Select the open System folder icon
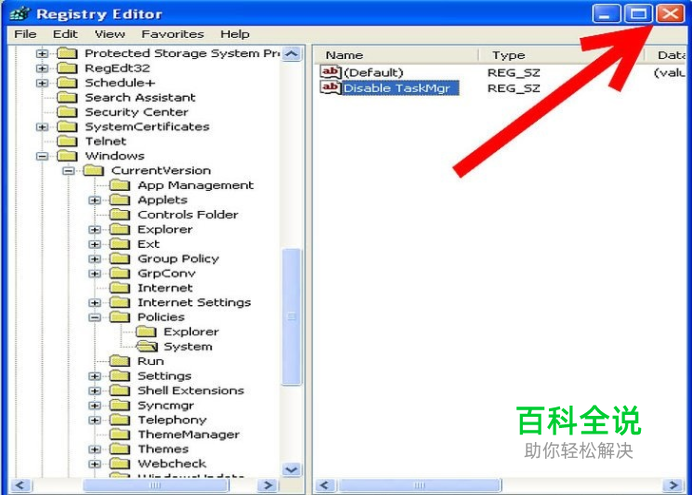The height and width of the screenshot is (495, 692). tap(147, 346)
